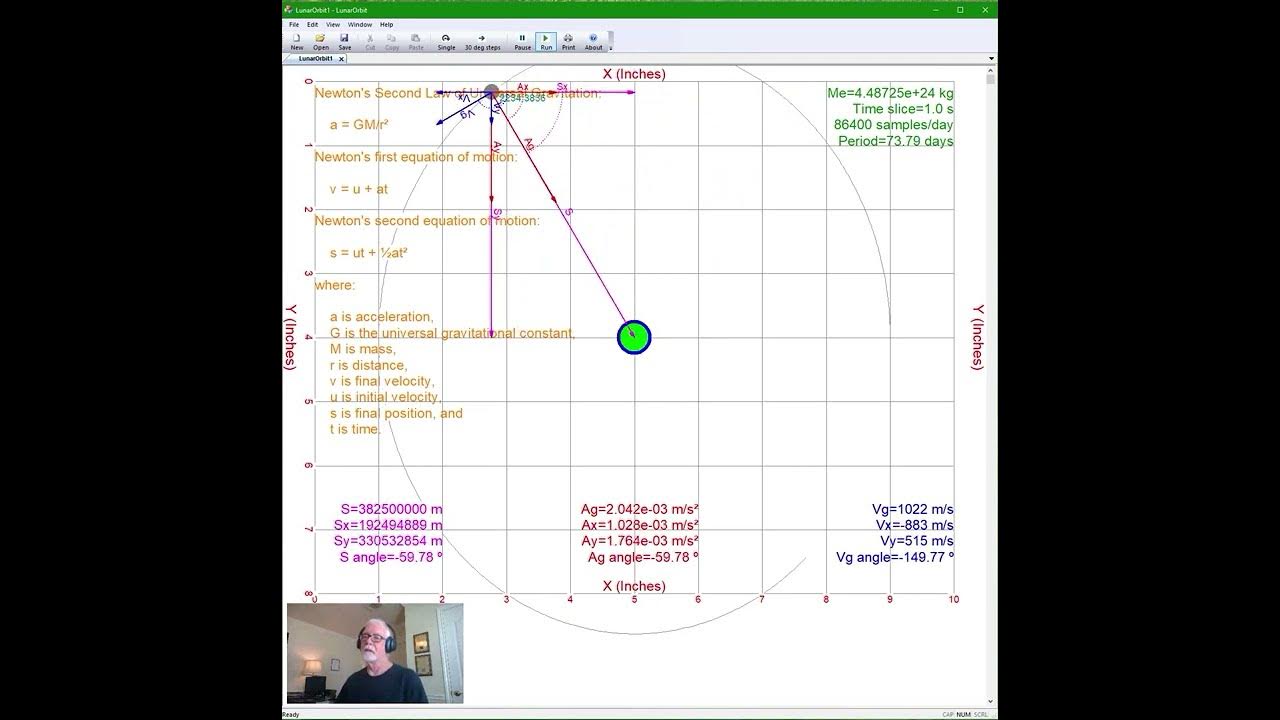Click the 'Ax=1.028e-03 m/s²' value
The image size is (1280, 720).
[640, 525]
